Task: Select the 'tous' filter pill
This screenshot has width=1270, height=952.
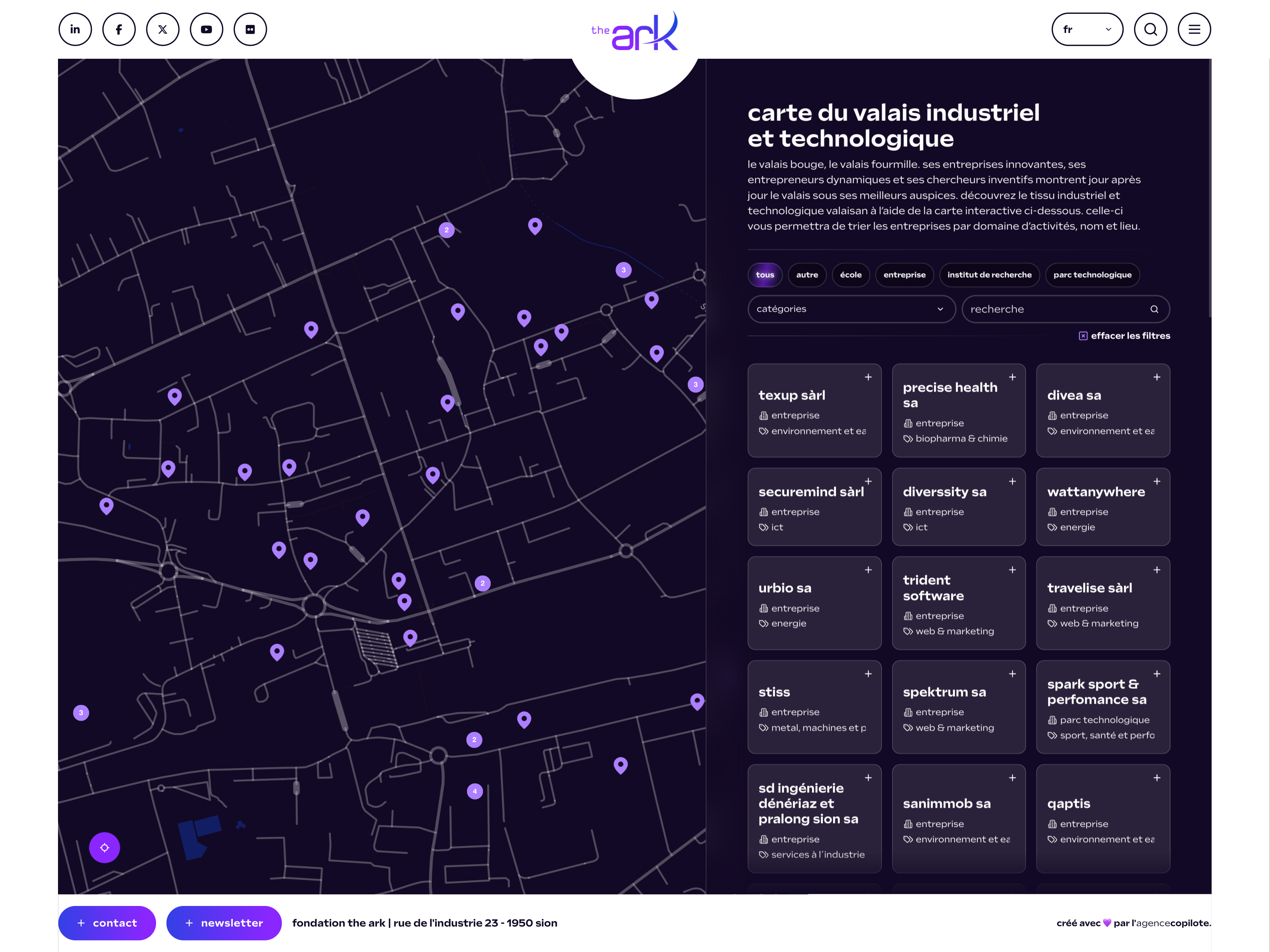Action: point(765,275)
